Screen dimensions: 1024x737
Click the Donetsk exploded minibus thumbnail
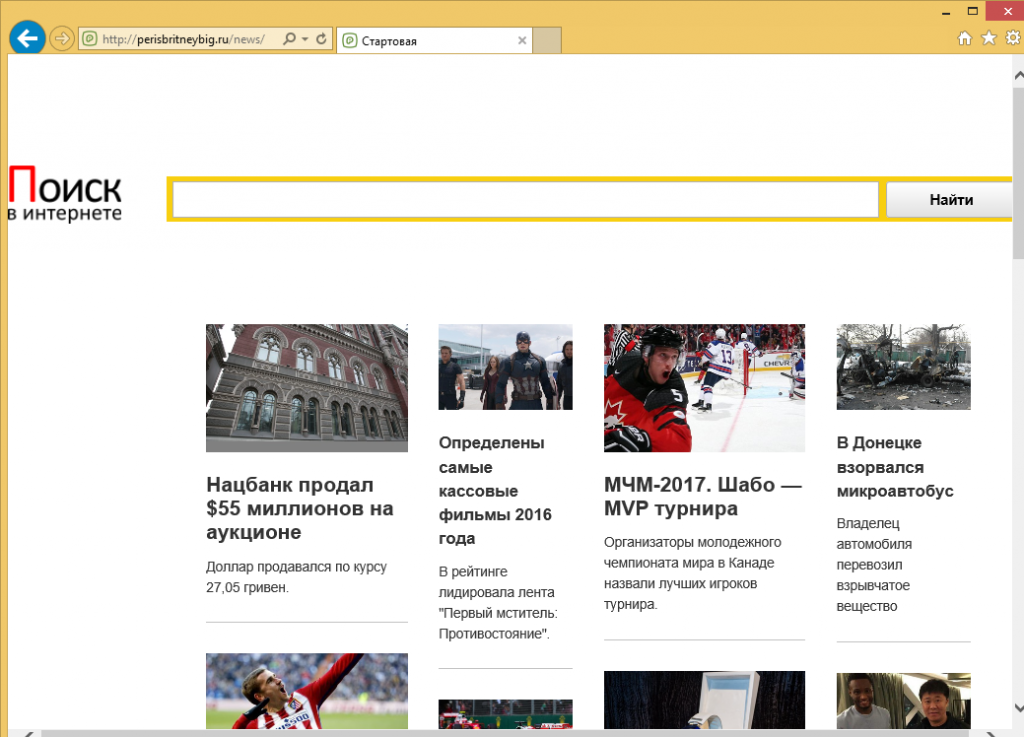903,366
